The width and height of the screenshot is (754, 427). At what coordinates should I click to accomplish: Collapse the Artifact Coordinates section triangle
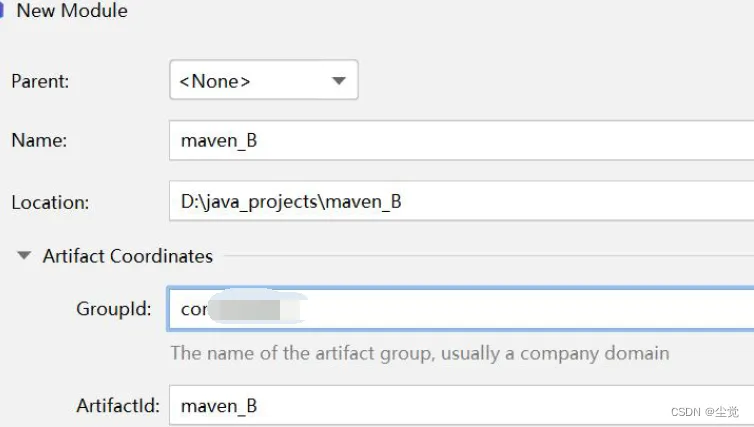[23, 256]
